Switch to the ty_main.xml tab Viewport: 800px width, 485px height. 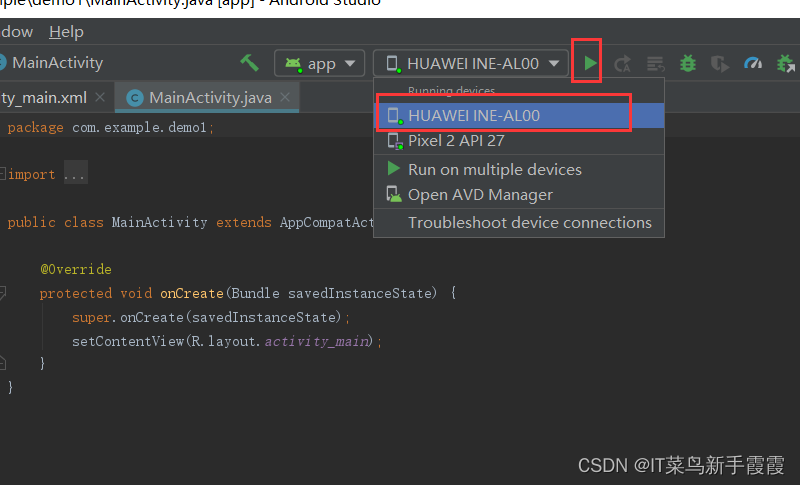(x=43, y=97)
